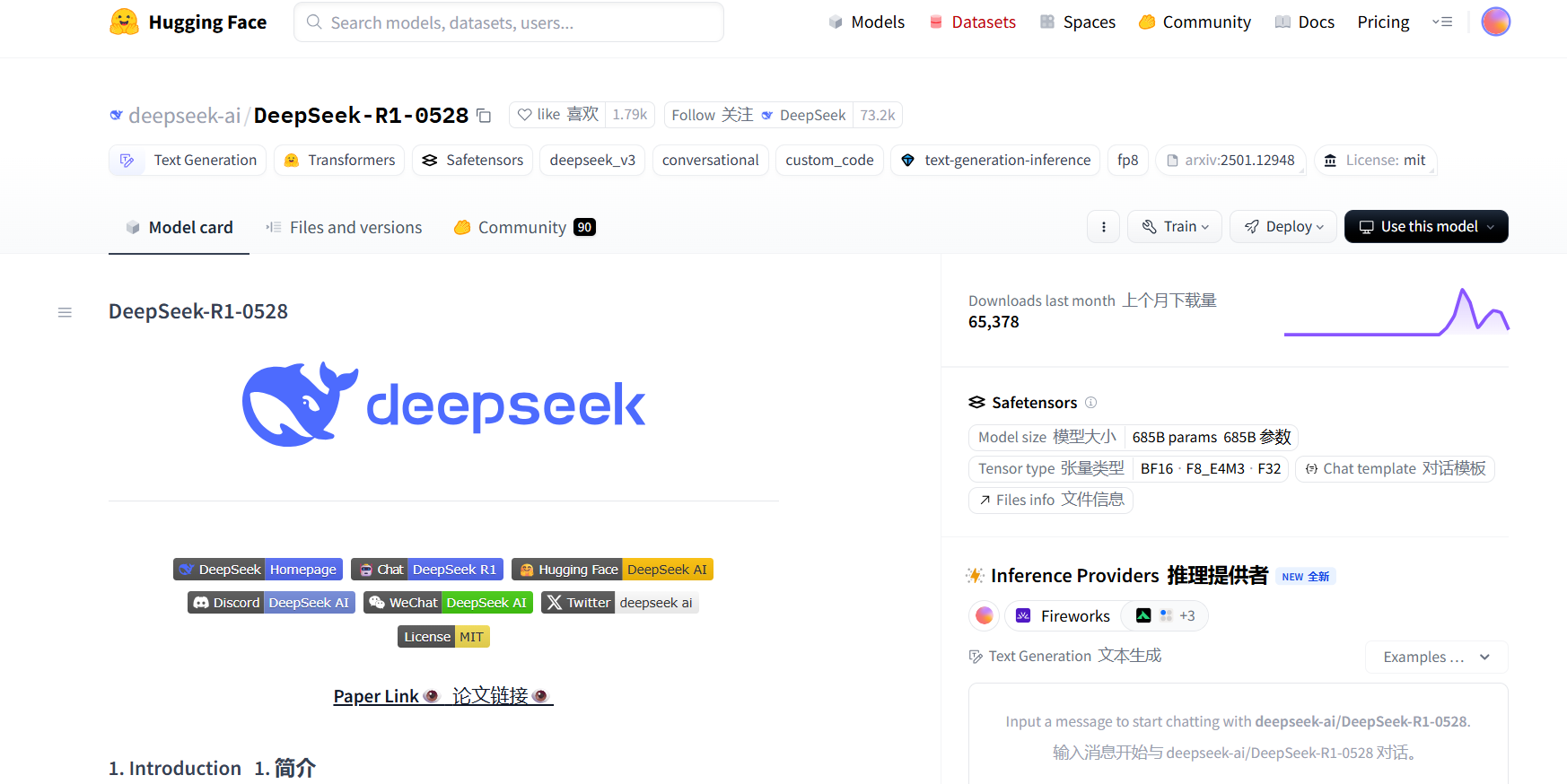Viewport: 1567px width, 784px height.
Task: Expand the Deploy dropdown
Action: point(1283,227)
